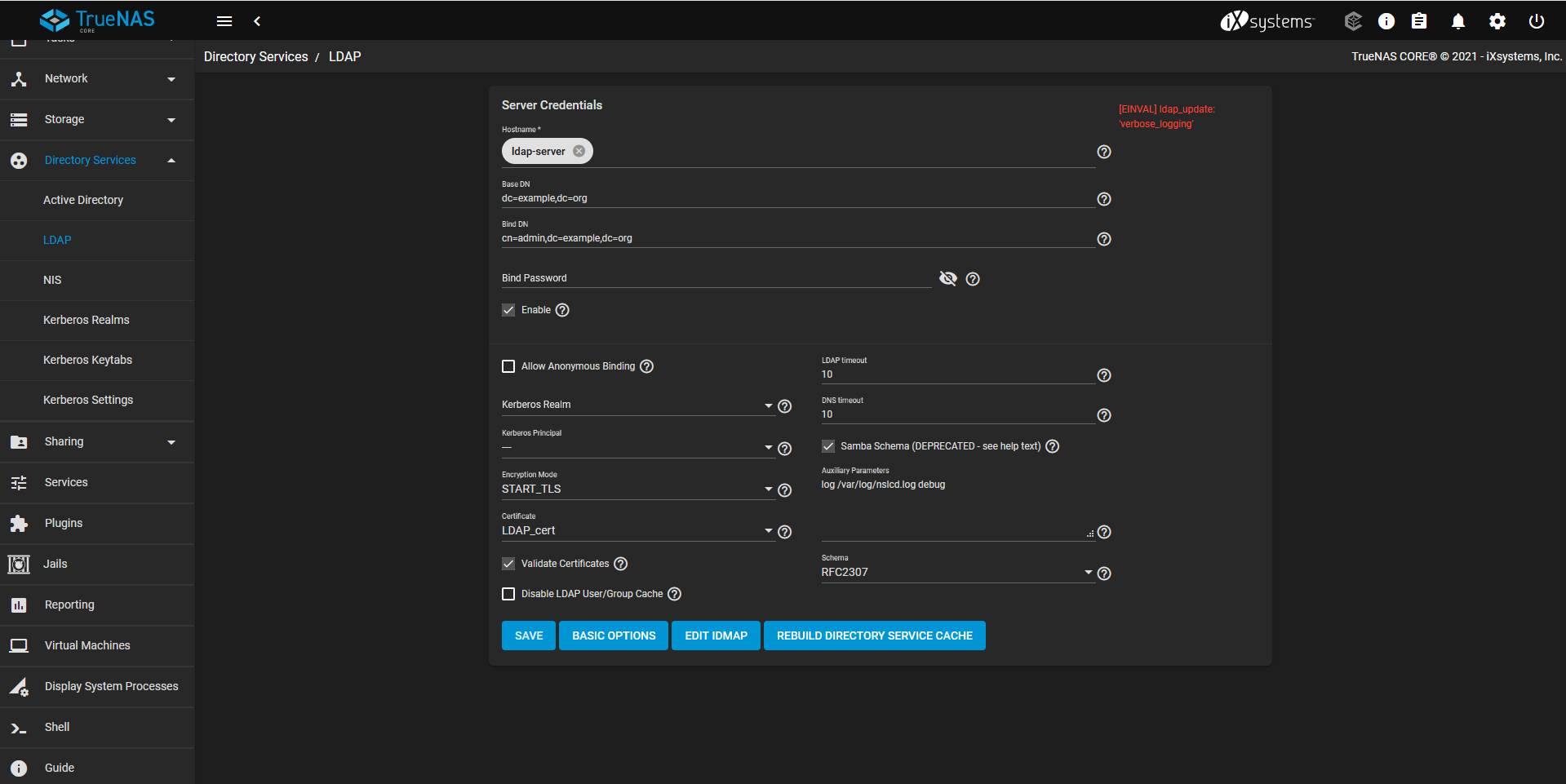The width and height of the screenshot is (1566, 784).
Task: Switch to BASIC OPTIONS
Action: 614,636
